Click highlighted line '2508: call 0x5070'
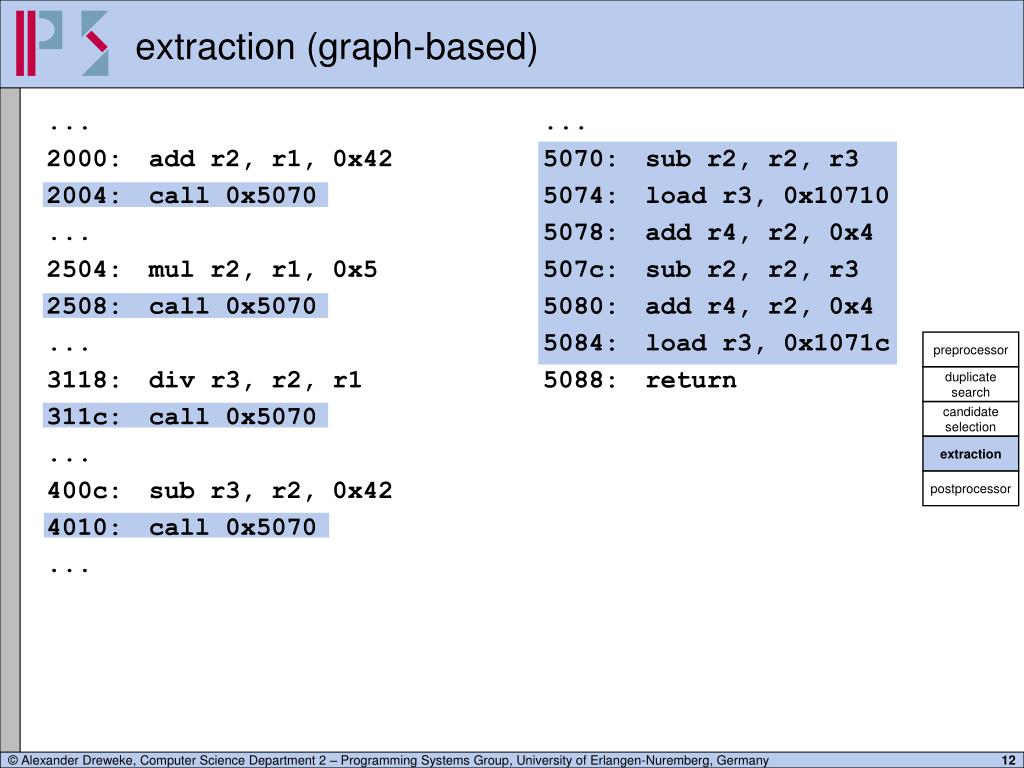The height and width of the screenshot is (768, 1024). [185, 306]
